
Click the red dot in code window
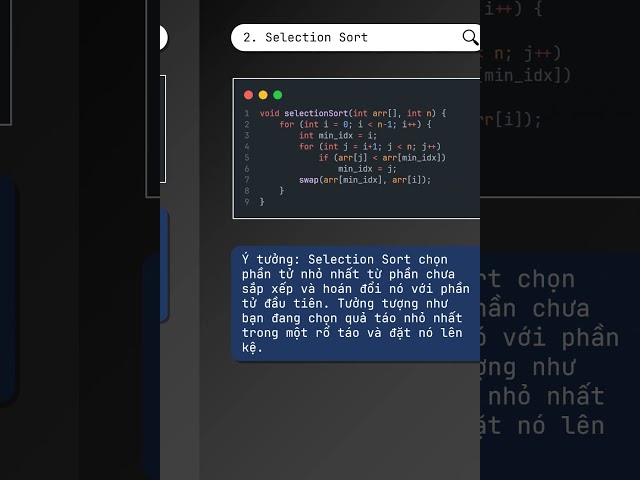pos(248,95)
